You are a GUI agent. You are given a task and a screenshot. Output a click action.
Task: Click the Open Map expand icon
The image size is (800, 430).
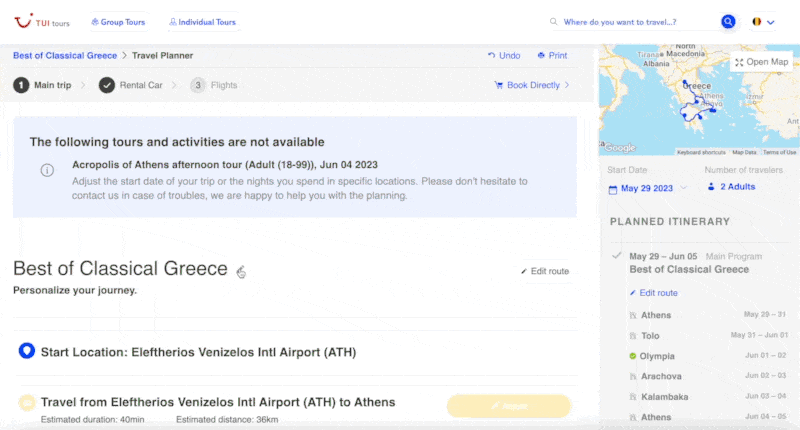pos(739,62)
